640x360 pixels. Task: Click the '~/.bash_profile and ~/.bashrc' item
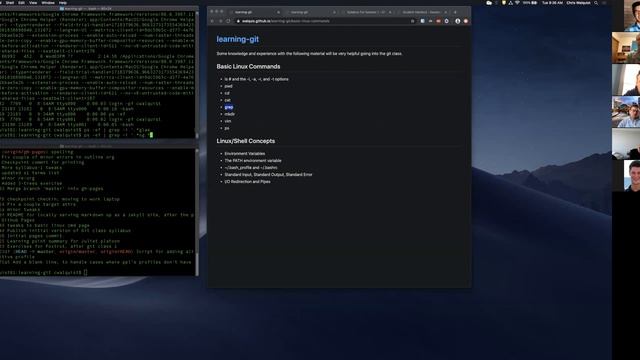[251, 167]
